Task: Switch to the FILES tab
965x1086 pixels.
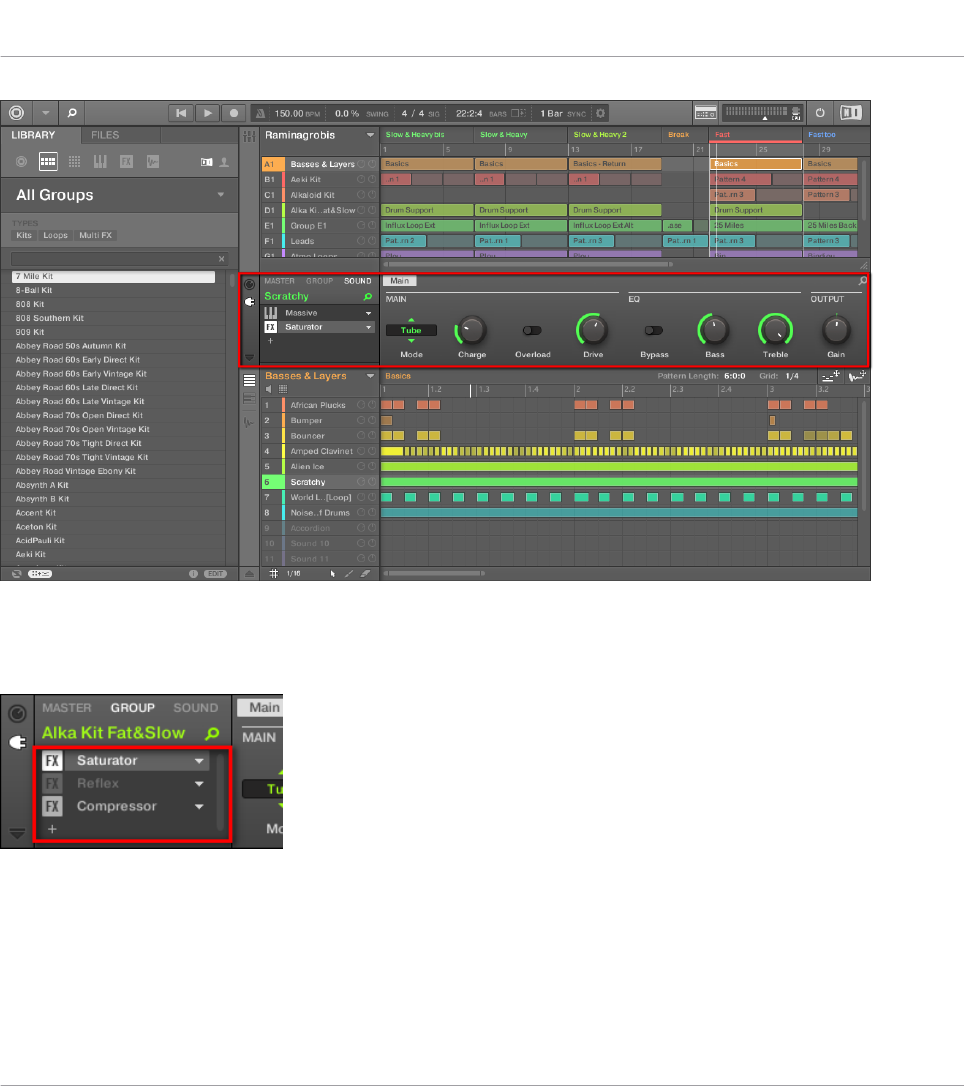Action: (105, 135)
